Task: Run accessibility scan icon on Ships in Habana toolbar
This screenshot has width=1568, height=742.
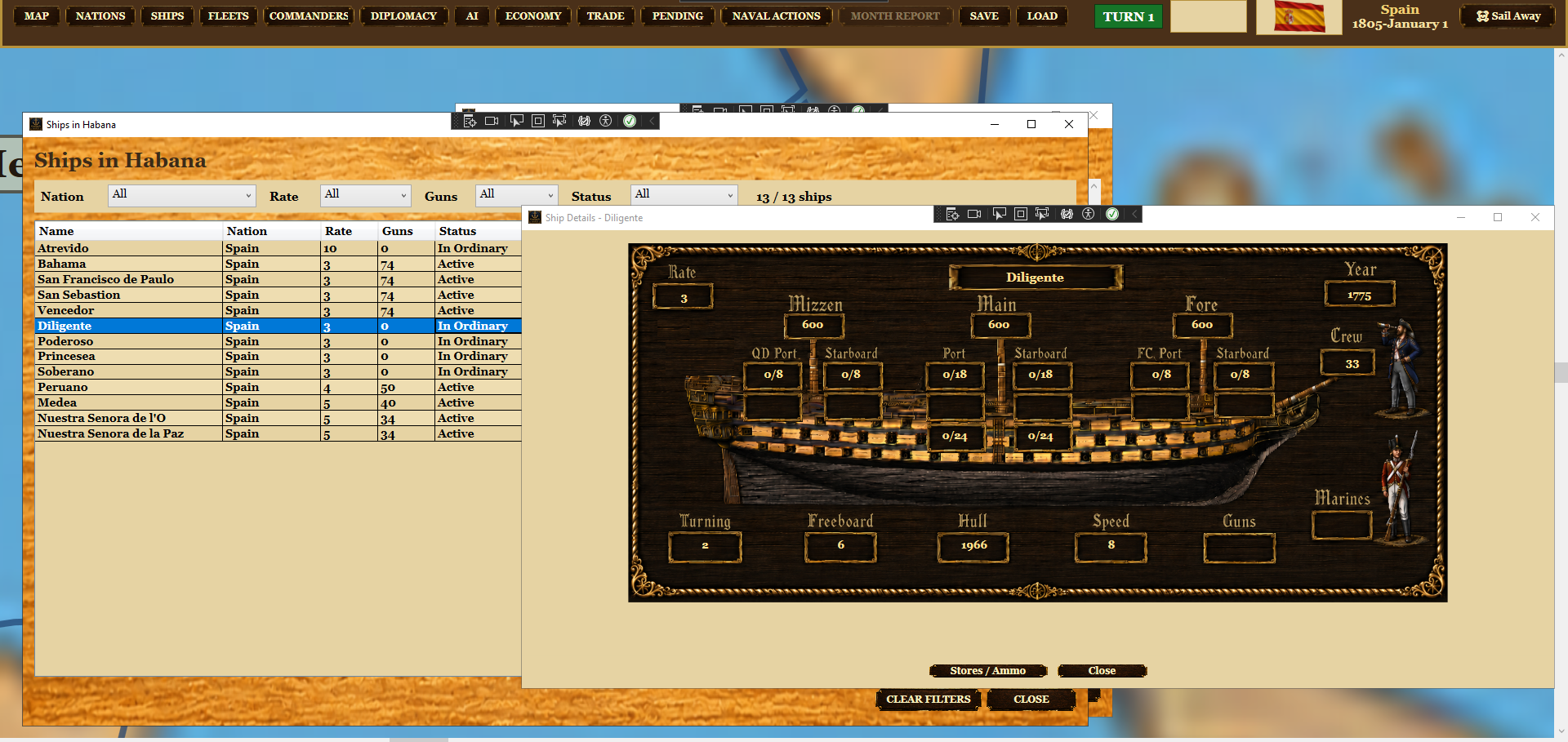Action: coord(606,121)
